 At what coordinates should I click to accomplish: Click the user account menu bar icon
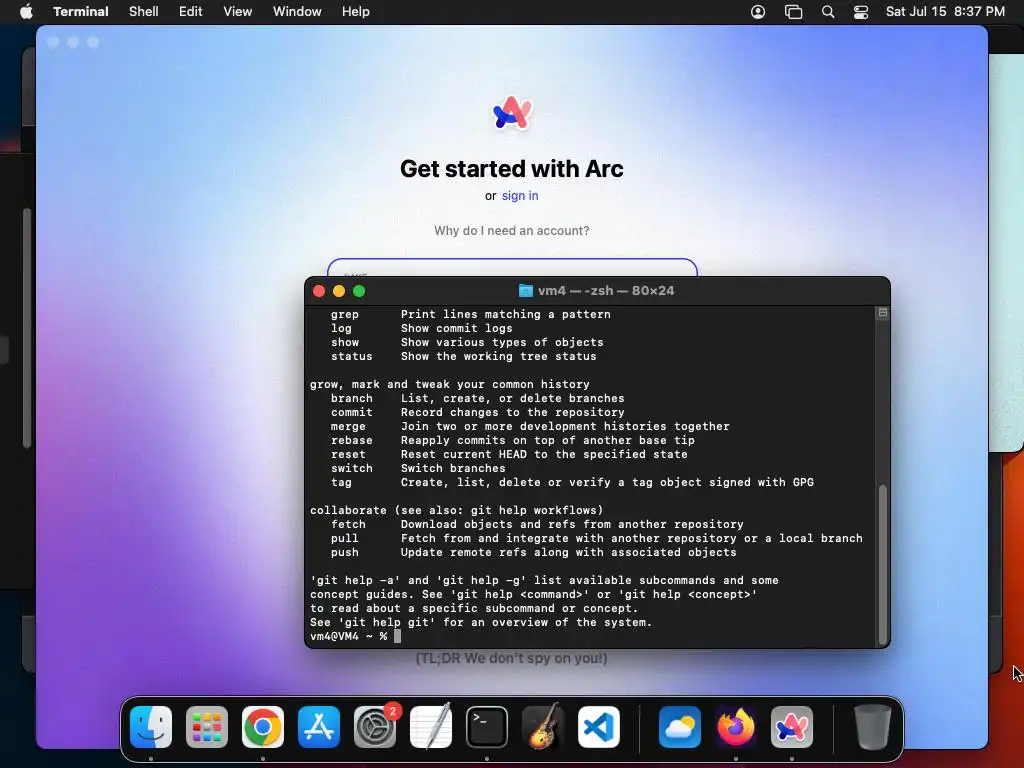(758, 12)
